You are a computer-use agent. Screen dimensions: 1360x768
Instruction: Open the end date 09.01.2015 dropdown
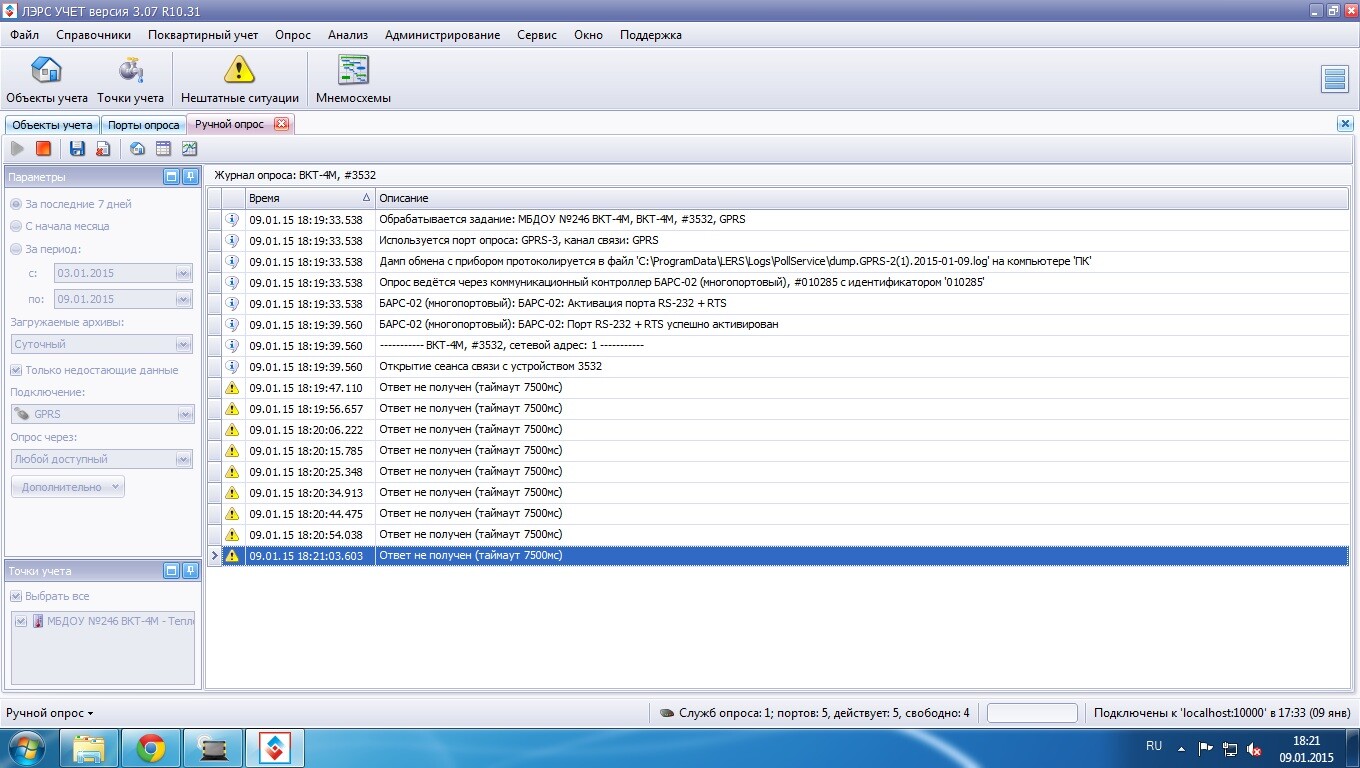[x=183, y=299]
